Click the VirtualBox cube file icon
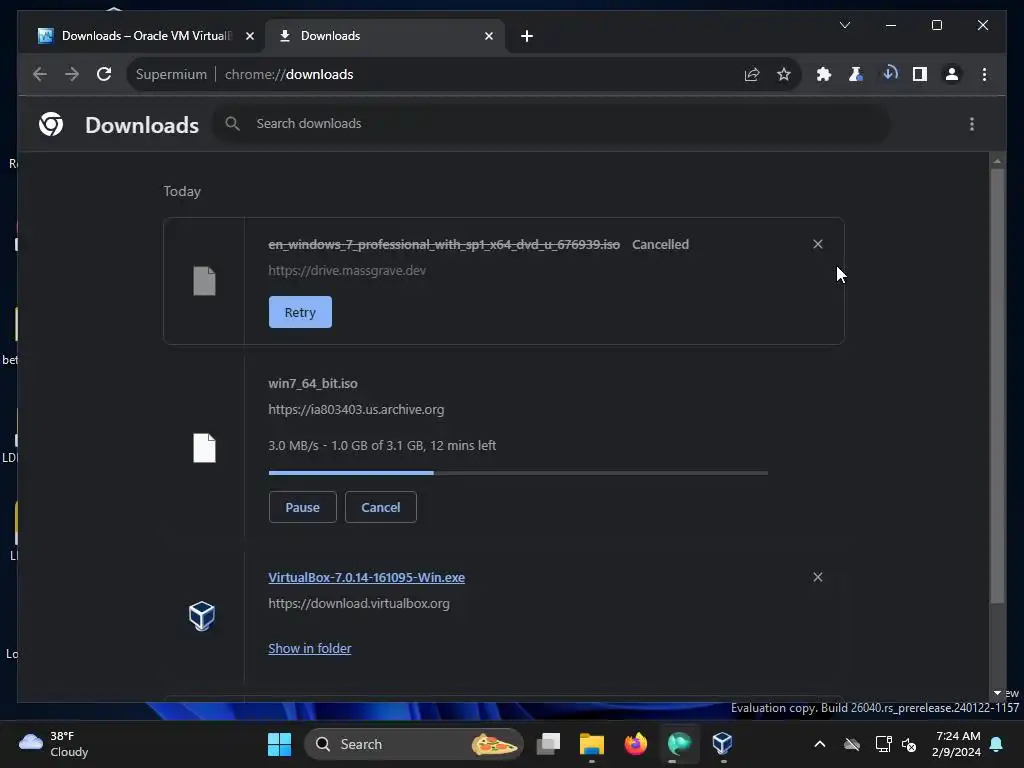Image resolution: width=1024 pixels, height=768 pixels. point(202,616)
